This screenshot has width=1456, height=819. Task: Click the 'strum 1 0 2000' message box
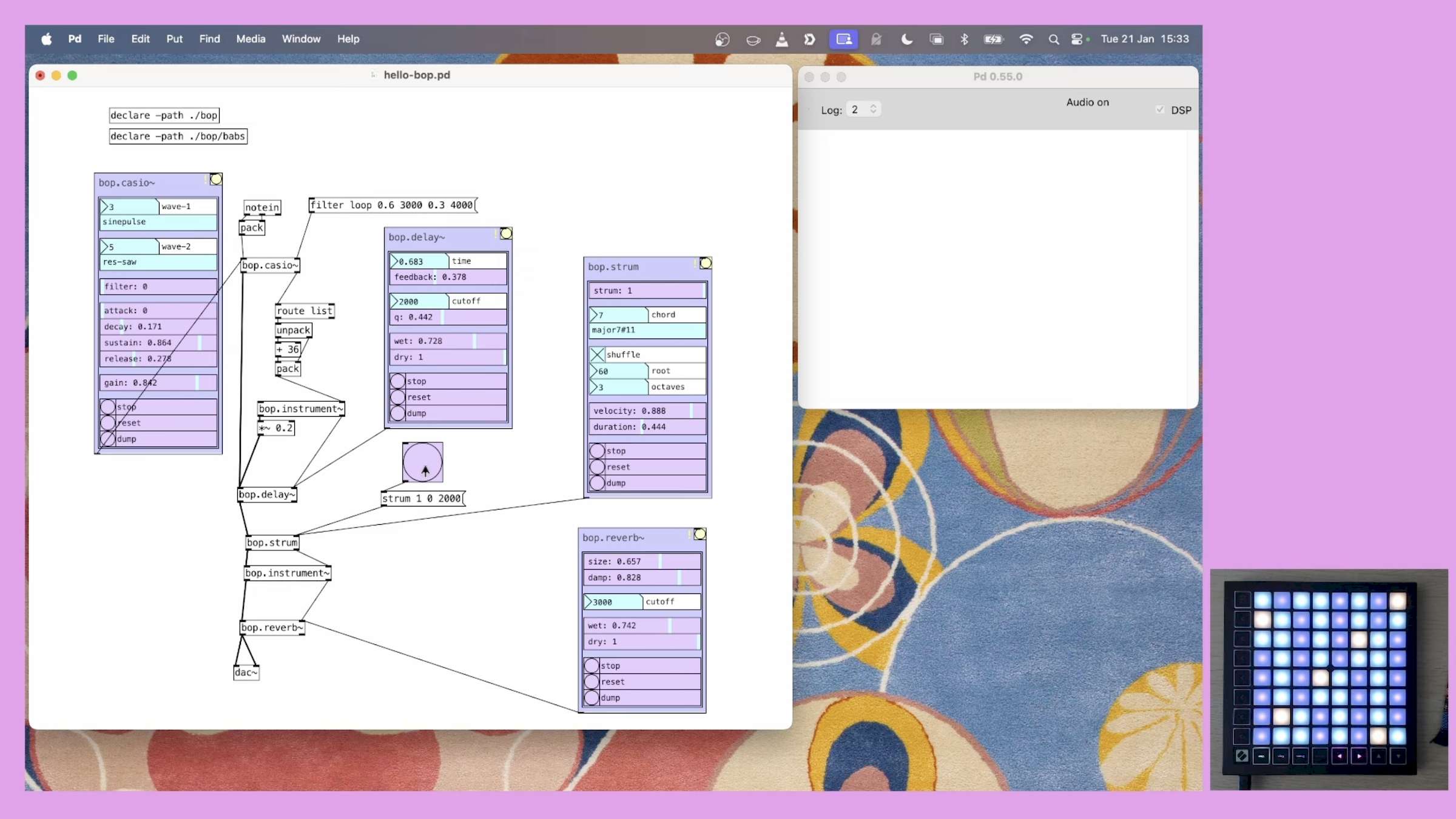[423, 499]
